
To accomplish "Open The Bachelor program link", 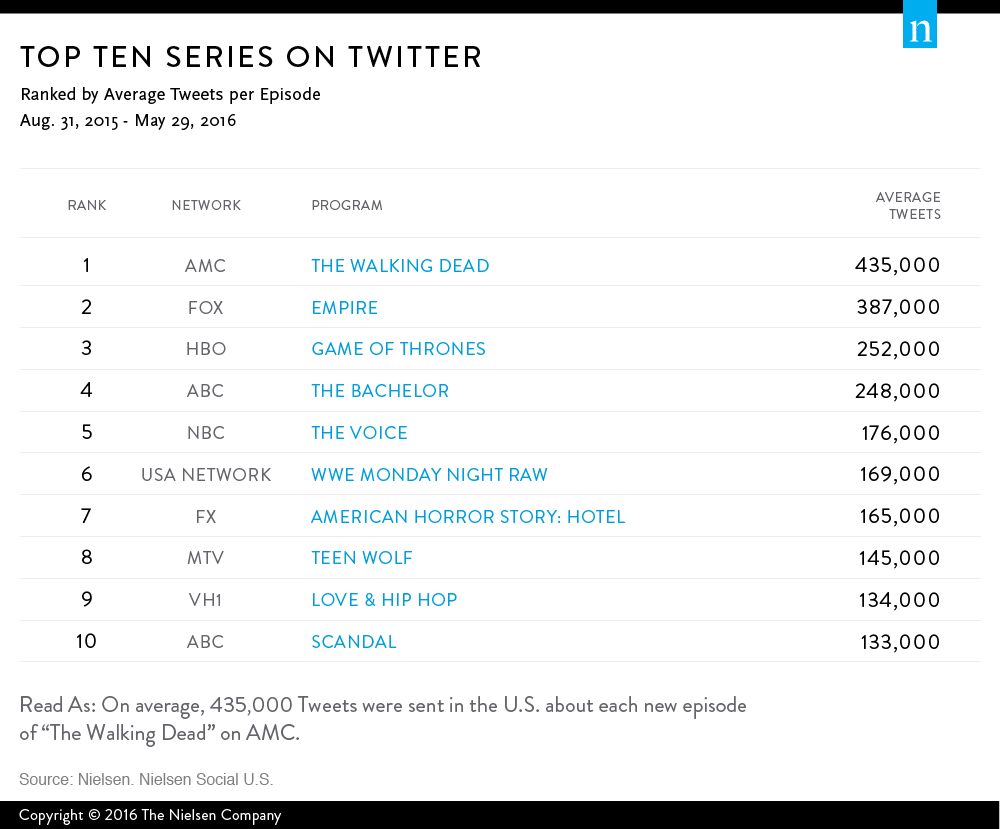I will 380,391.
